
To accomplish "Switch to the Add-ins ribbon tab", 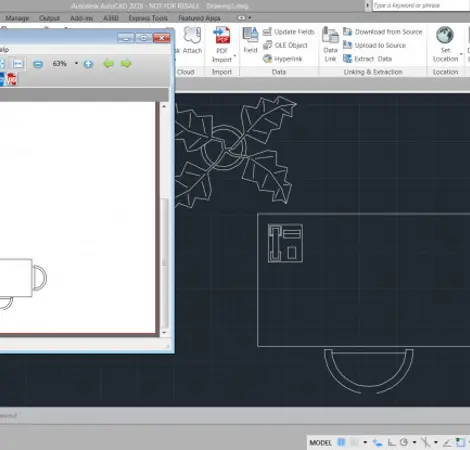I will (81, 18).
